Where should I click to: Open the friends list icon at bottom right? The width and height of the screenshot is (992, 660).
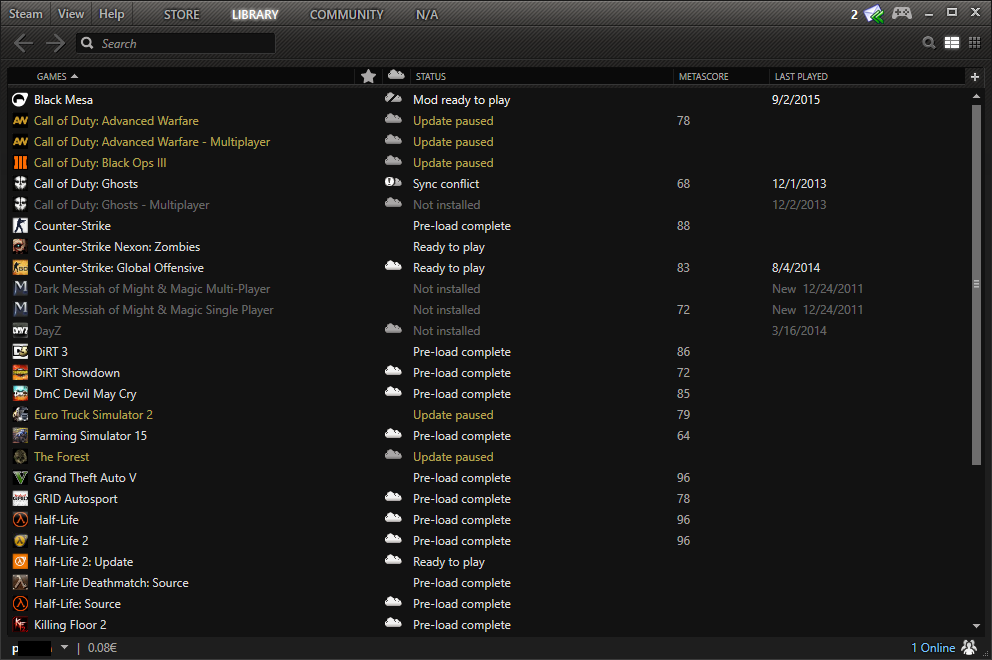[x=969, y=647]
